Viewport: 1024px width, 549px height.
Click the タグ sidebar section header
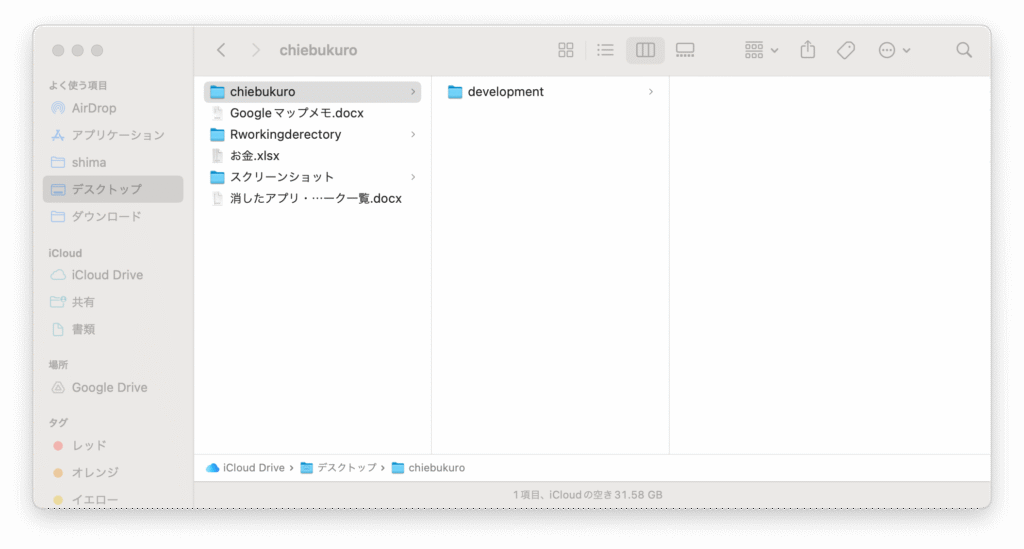pos(58,423)
